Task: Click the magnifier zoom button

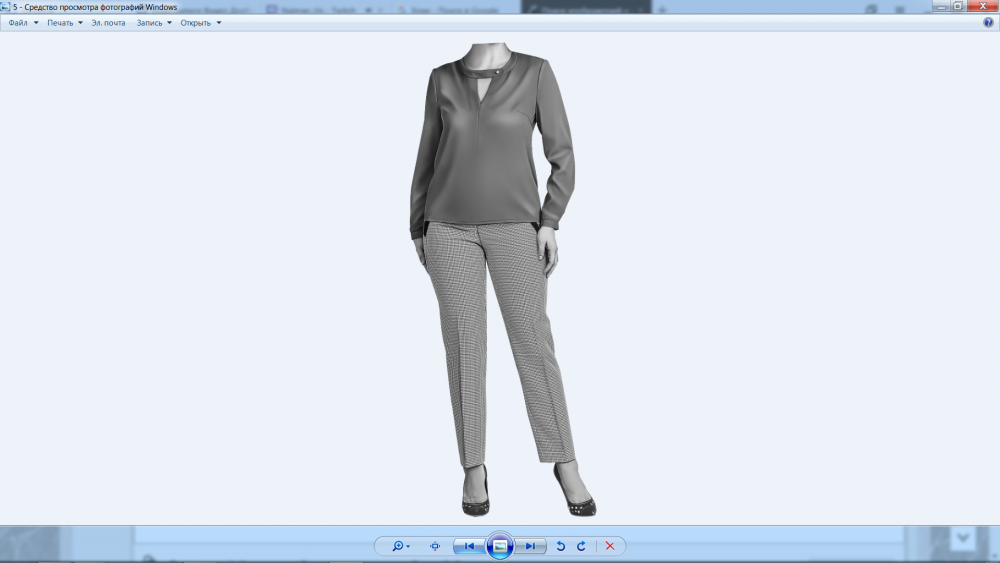Action: tap(398, 546)
